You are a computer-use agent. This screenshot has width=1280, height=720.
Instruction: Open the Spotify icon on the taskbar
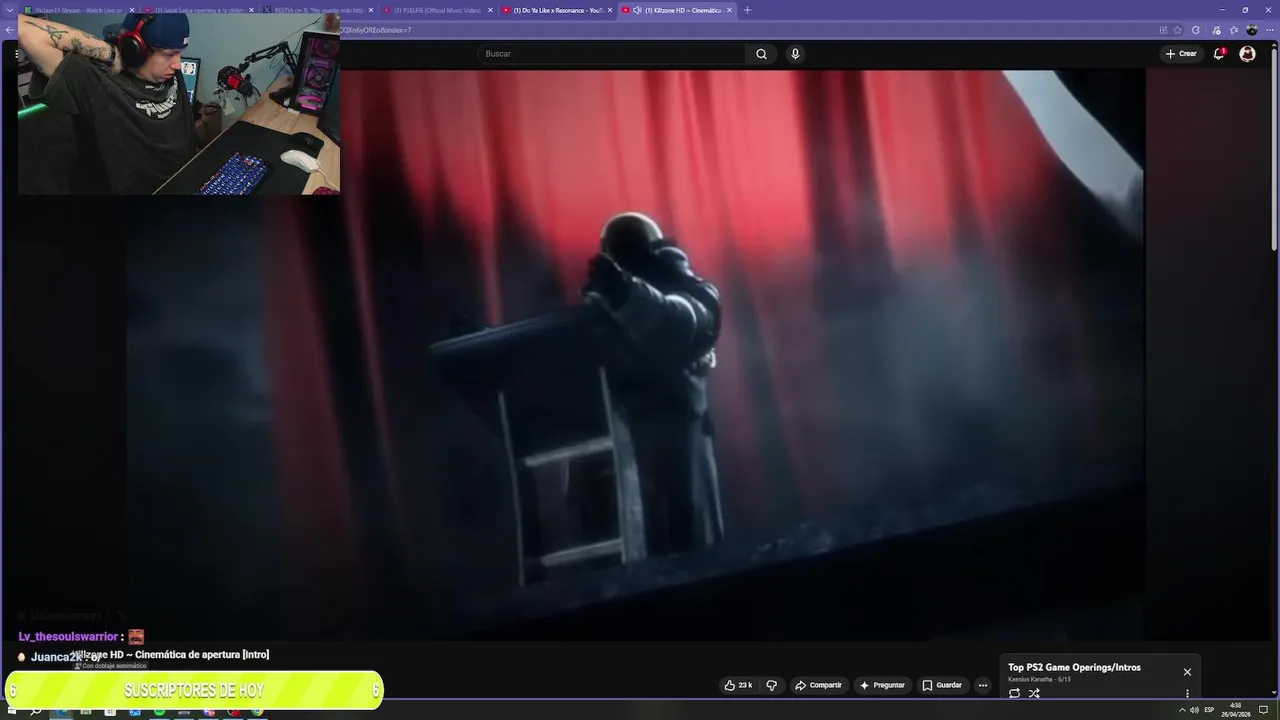tap(159, 711)
